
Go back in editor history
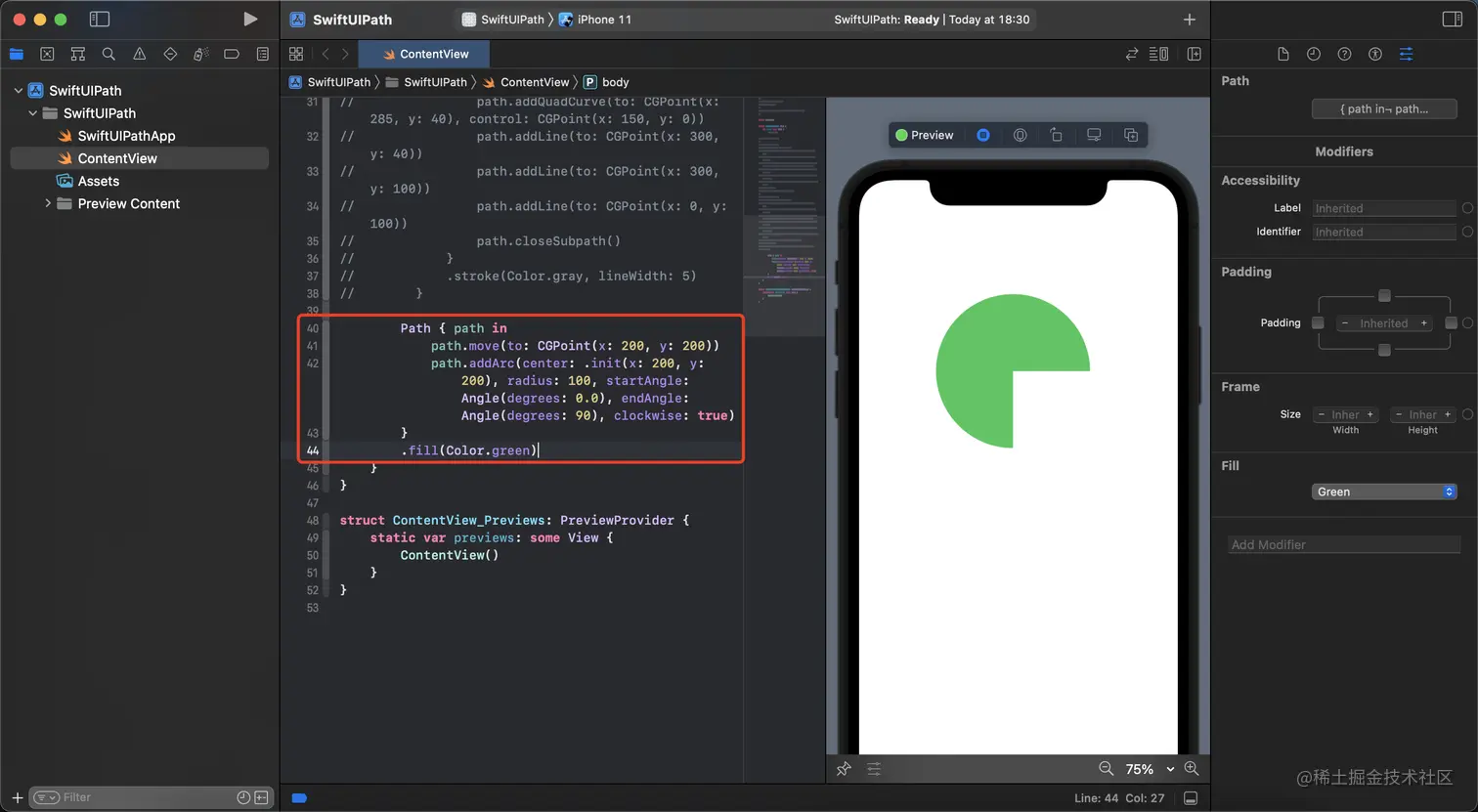(326, 54)
